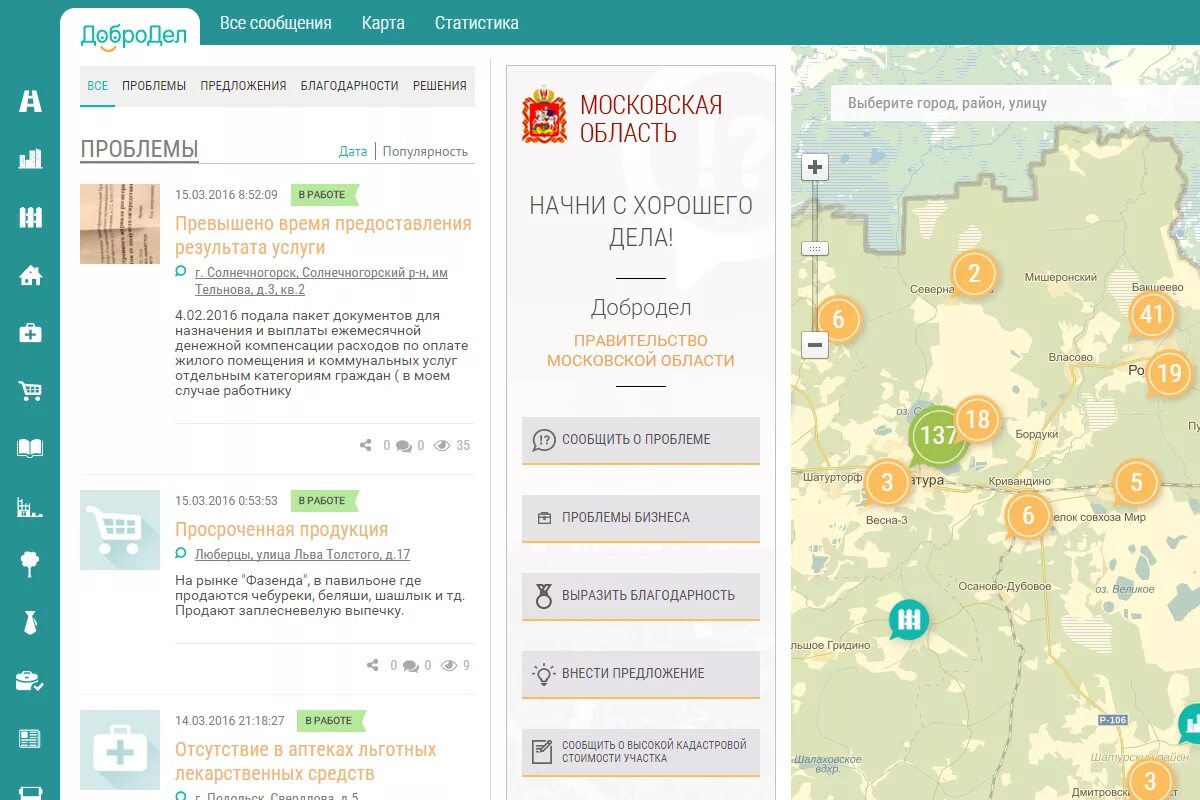Open the bar-chart category icon in sidebar
Screen dimensions: 1200x800
31,158
